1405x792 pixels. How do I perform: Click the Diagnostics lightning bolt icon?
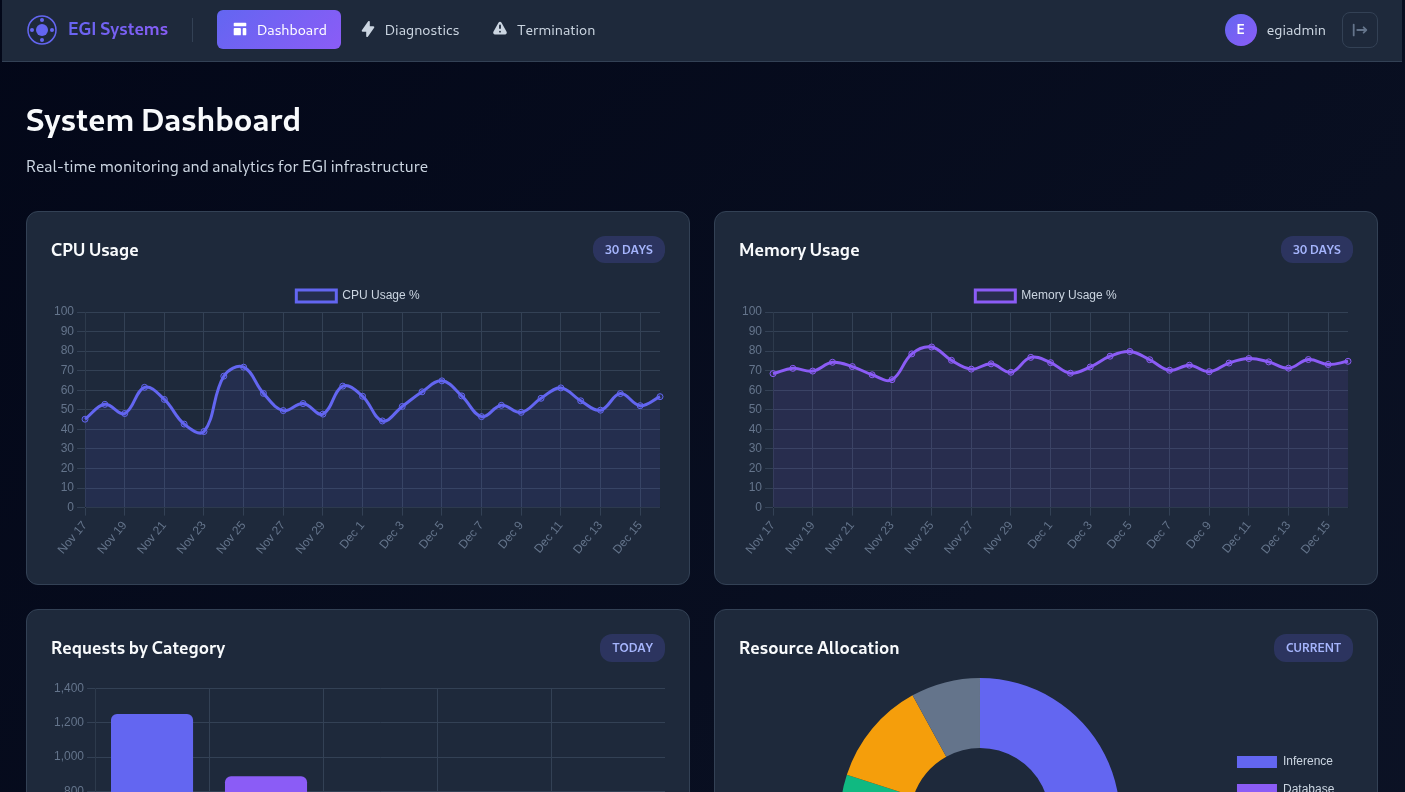pos(368,30)
